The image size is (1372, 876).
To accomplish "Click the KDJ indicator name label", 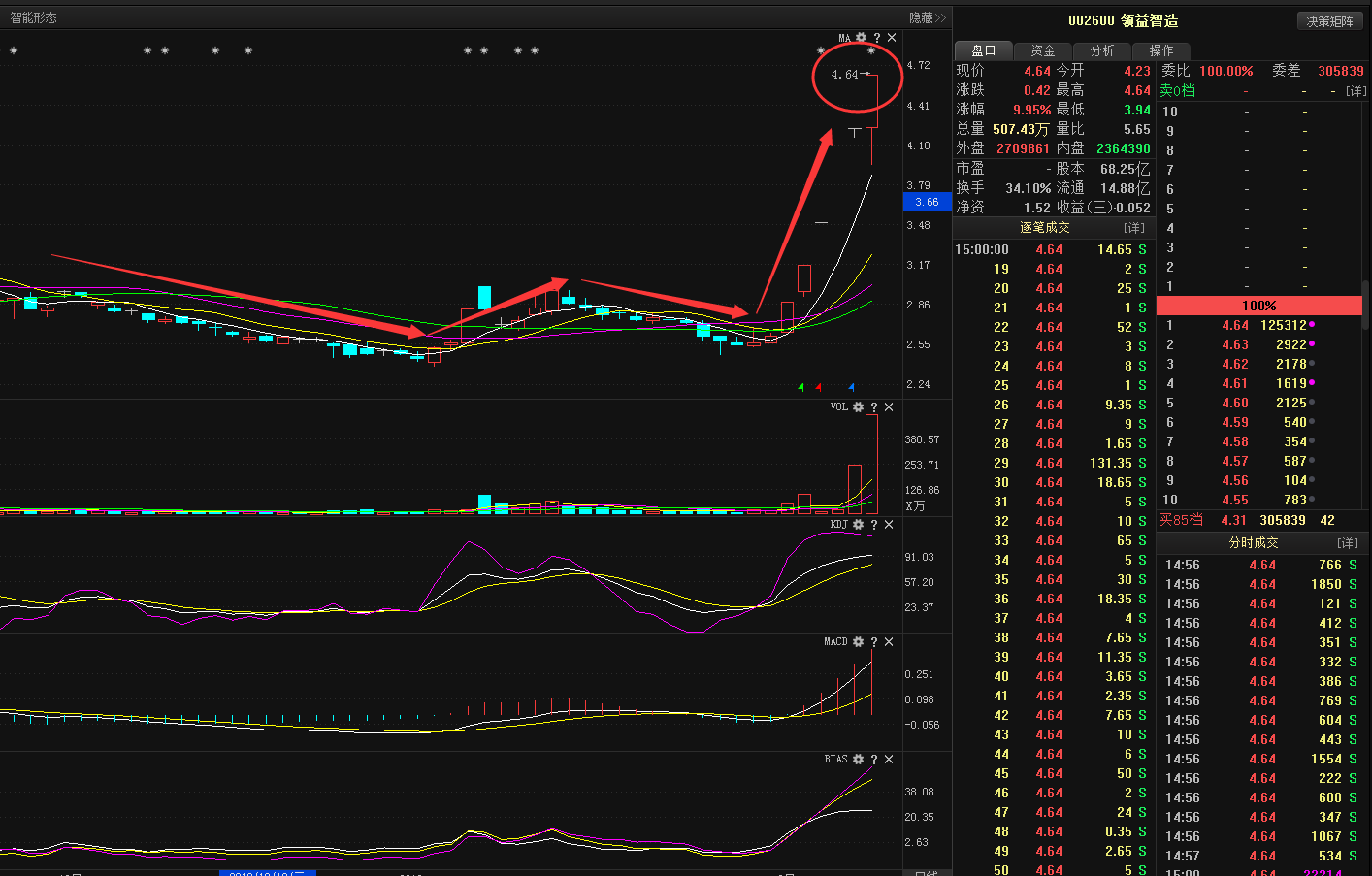I will (838, 525).
